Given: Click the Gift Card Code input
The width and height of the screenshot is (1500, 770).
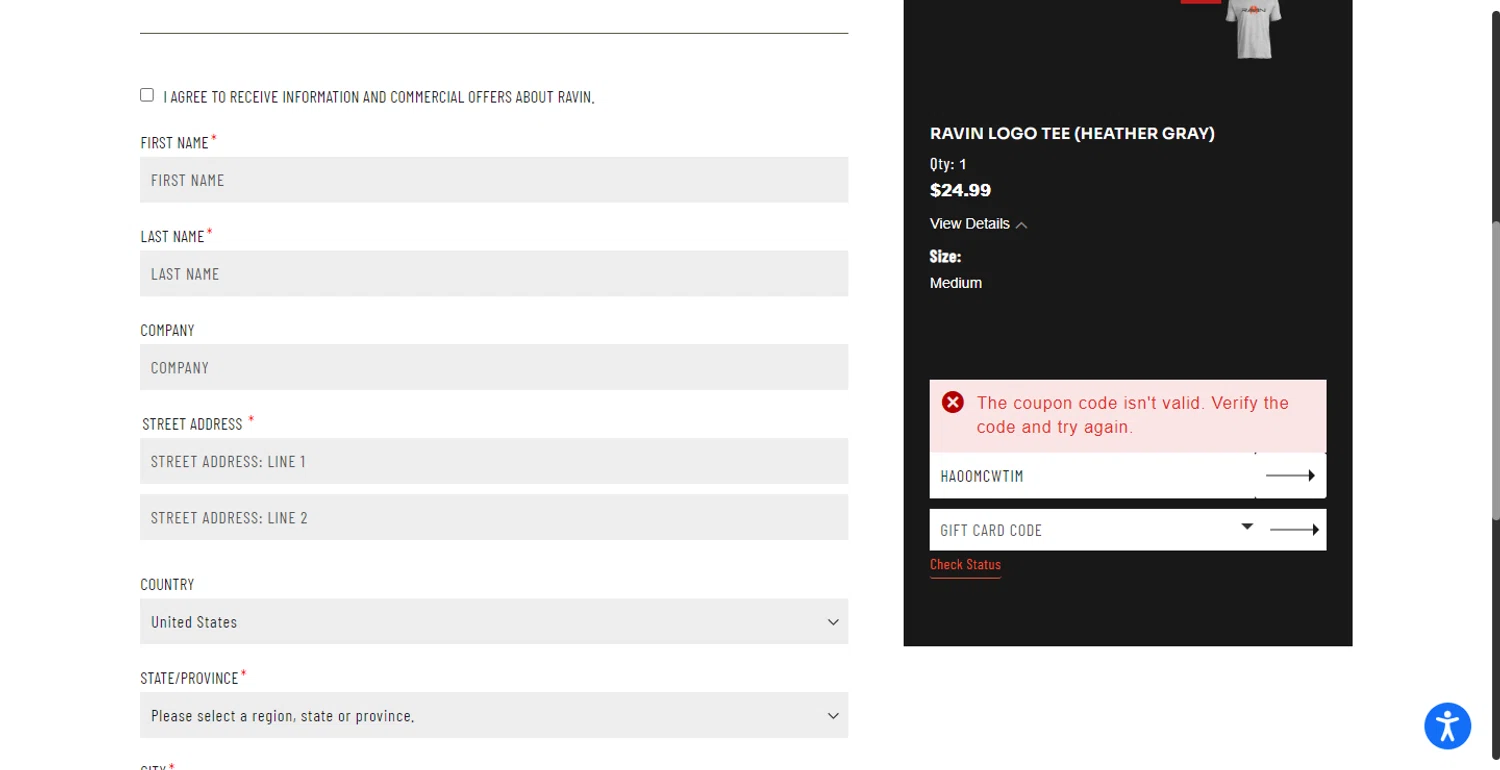Looking at the screenshot, I should [x=1080, y=530].
